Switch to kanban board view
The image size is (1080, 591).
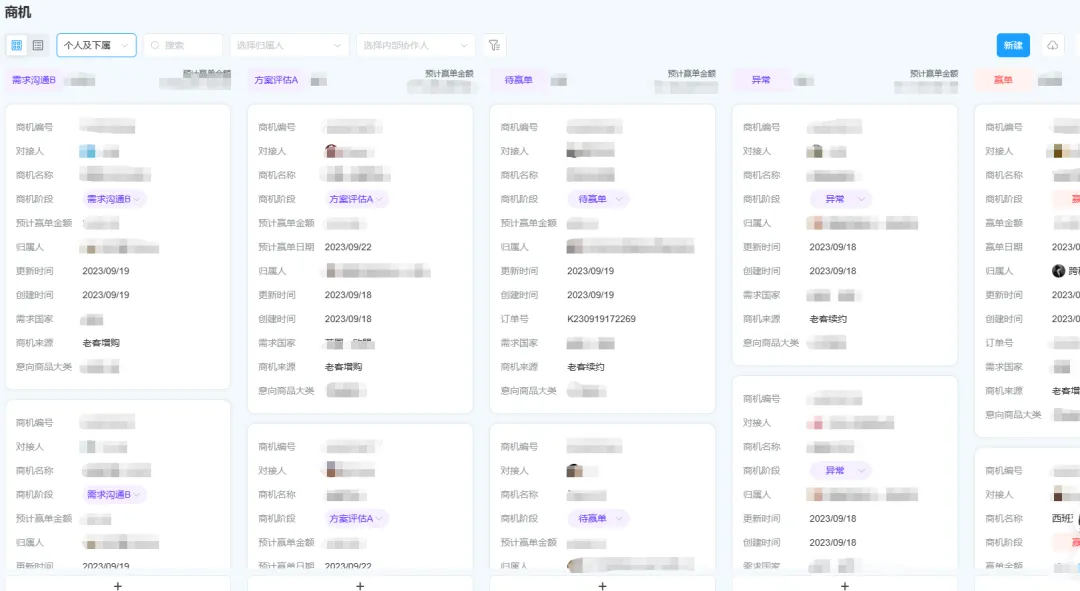tap(17, 45)
